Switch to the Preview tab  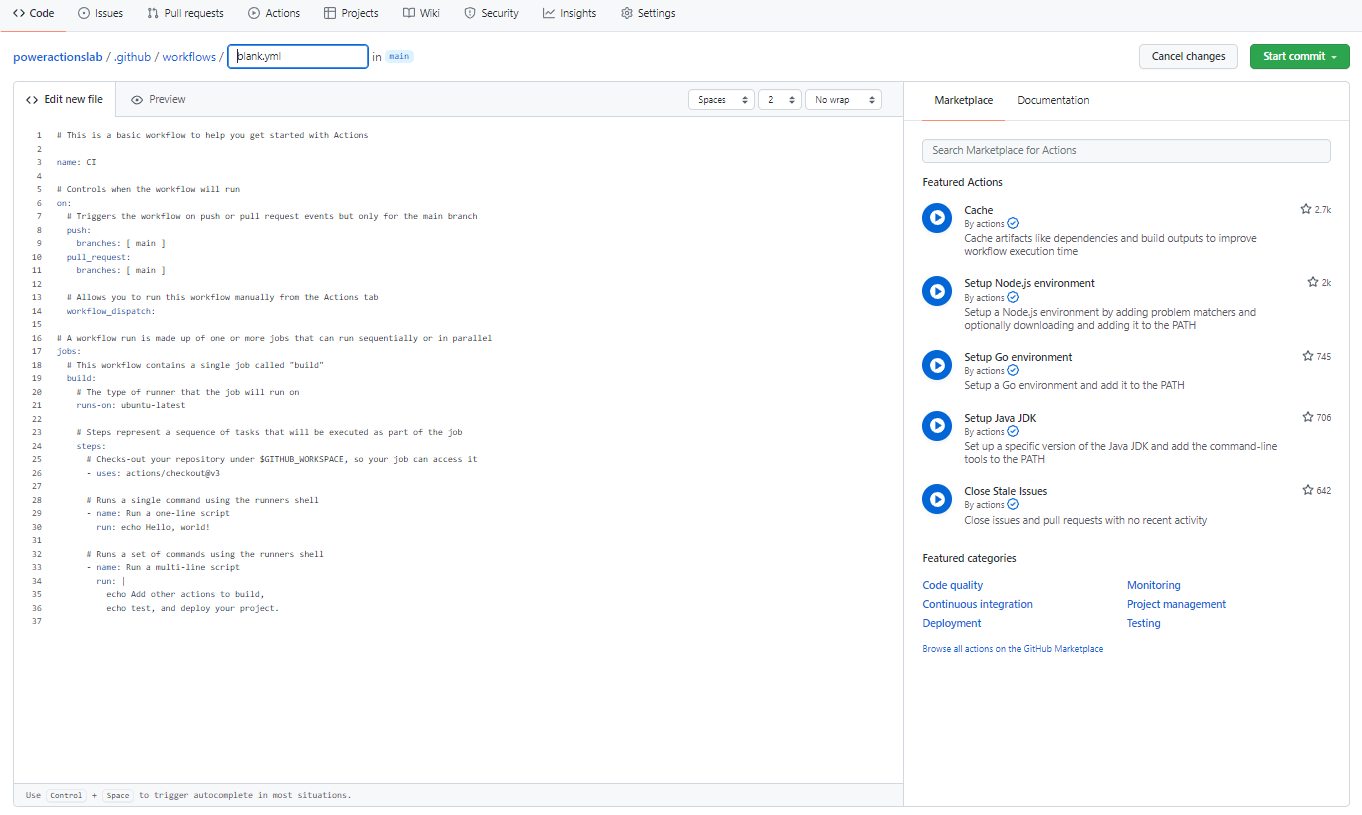pos(157,99)
